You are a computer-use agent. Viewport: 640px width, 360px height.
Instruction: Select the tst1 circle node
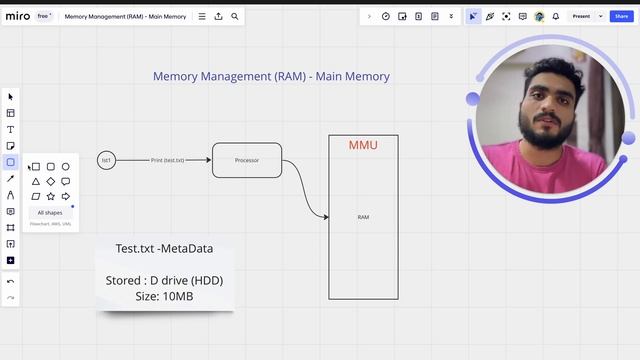pyautogui.click(x=106, y=160)
